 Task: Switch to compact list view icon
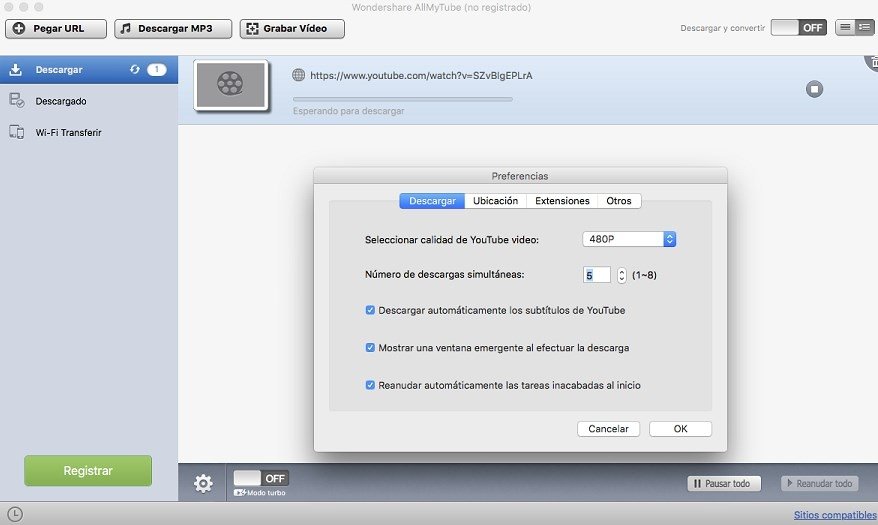click(845, 27)
